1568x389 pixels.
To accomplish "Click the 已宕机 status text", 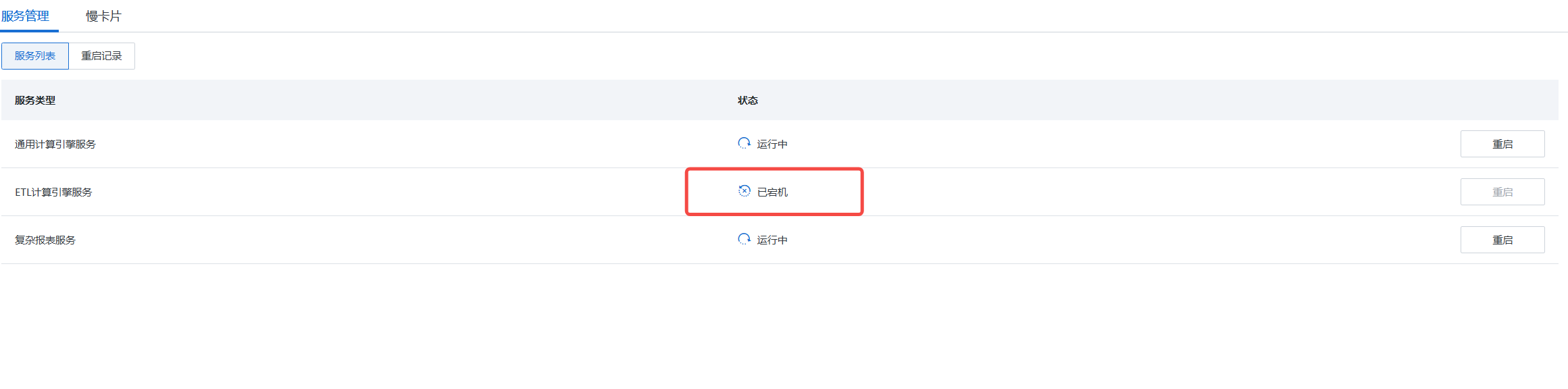I will click(x=772, y=192).
